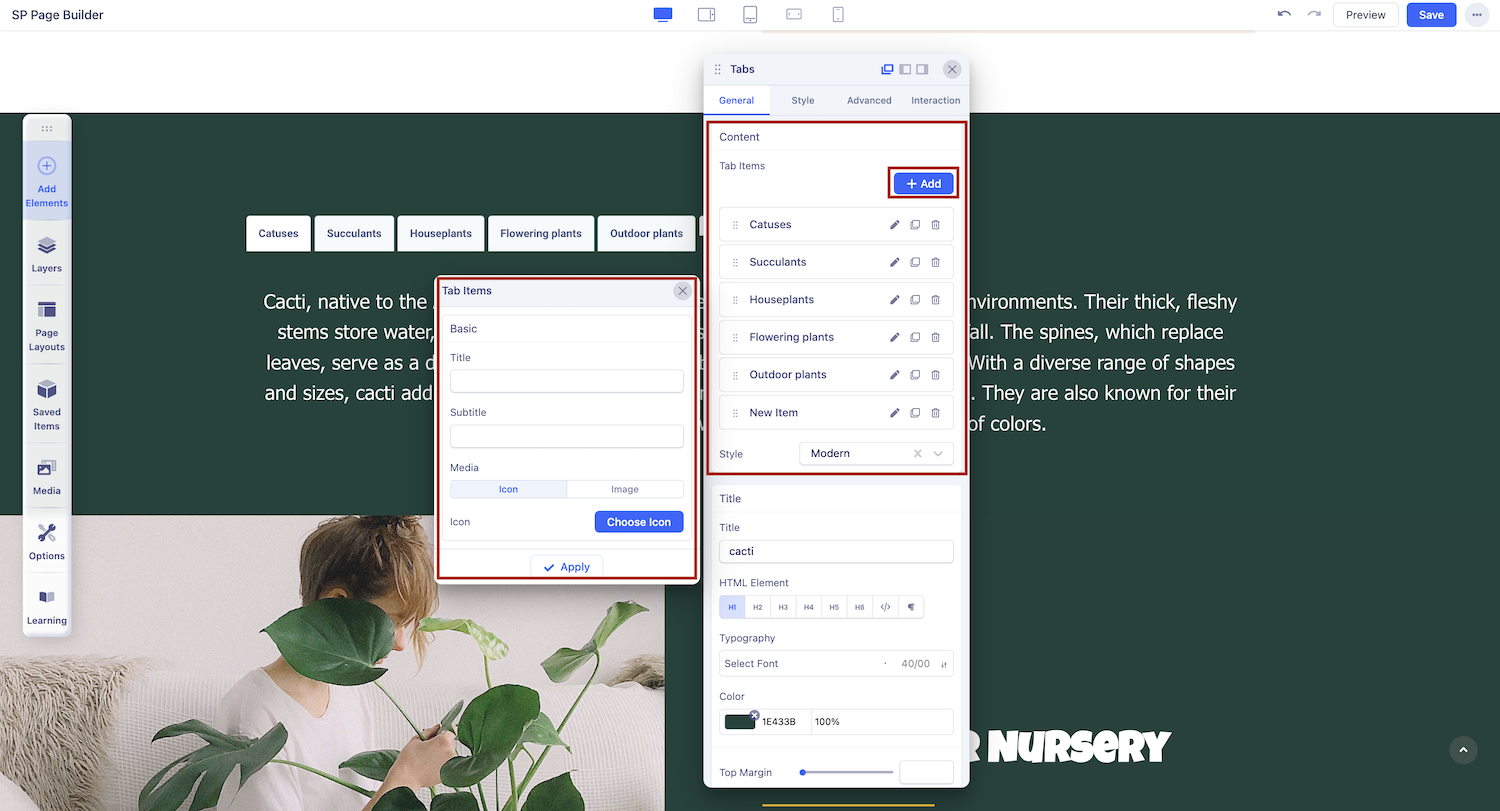Dock the Tabs panel to the left

tap(905, 69)
